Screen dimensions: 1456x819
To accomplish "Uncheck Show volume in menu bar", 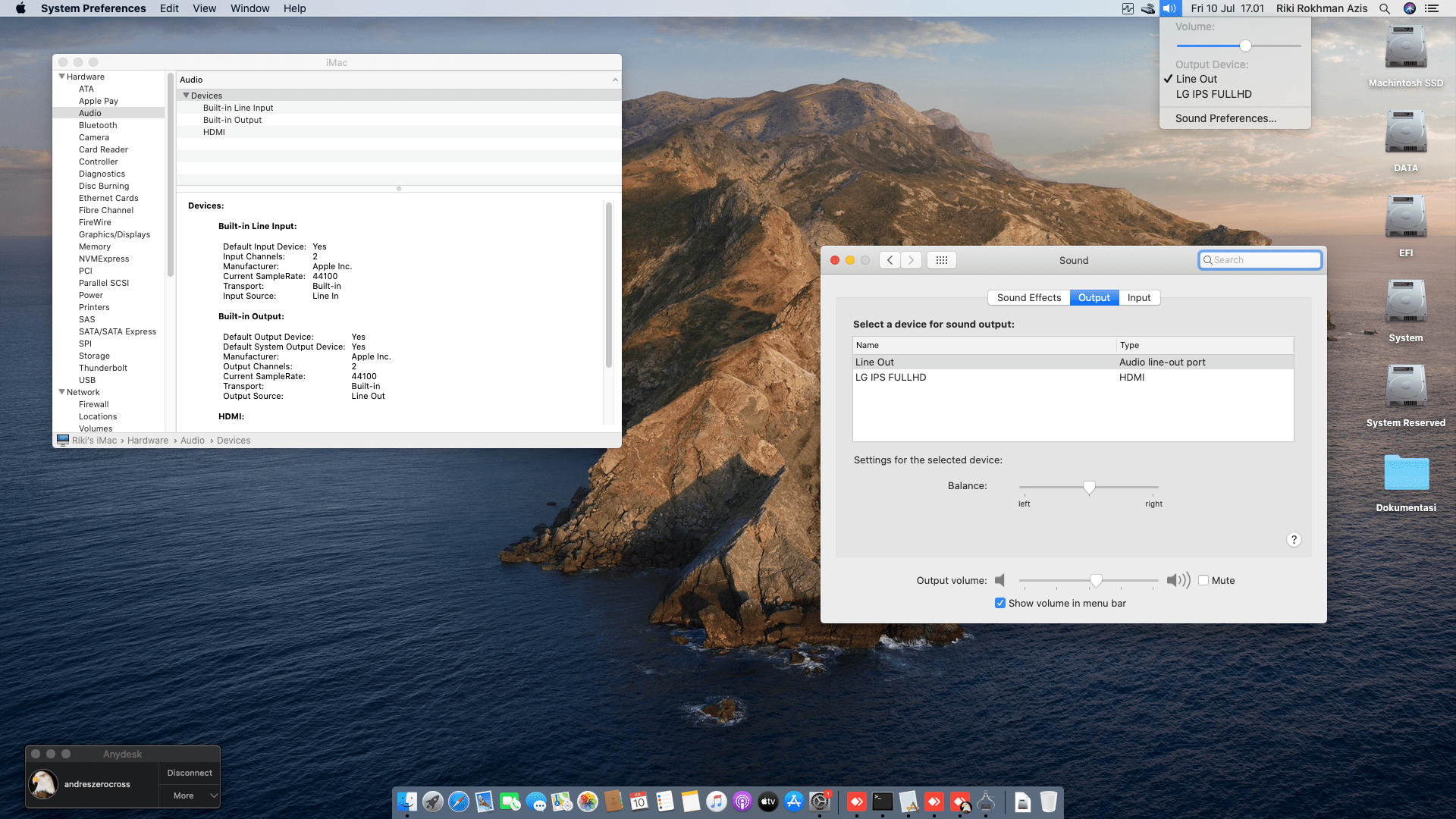I will [x=1000, y=604].
